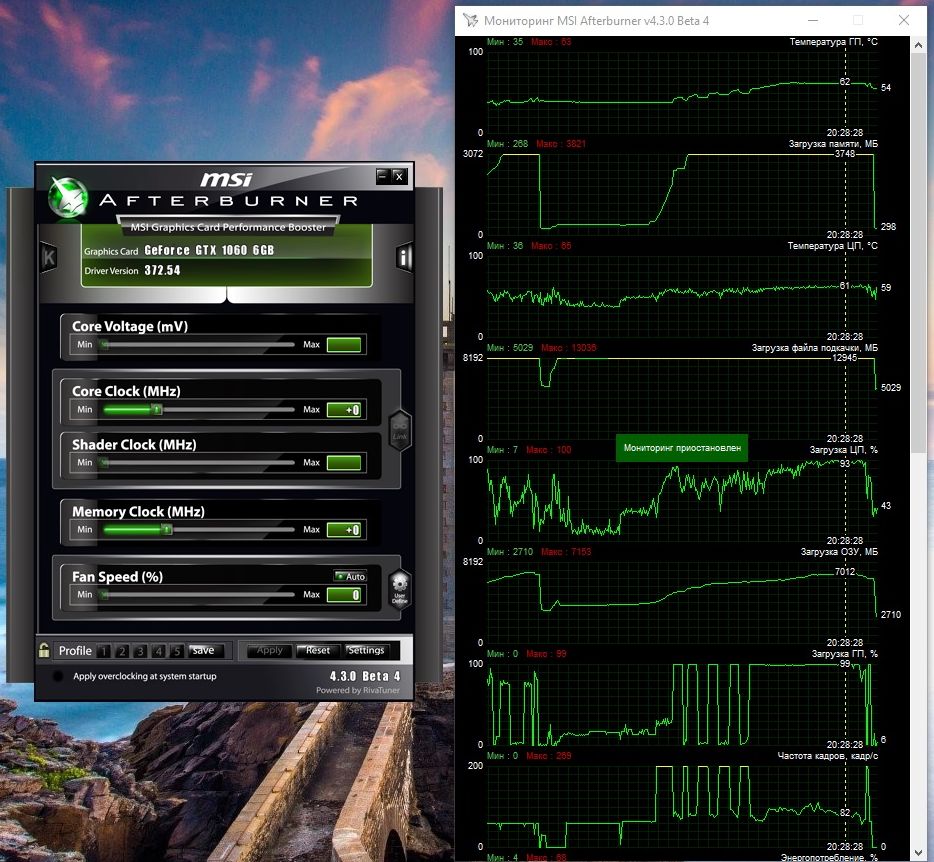Click the Fan Speed value field
Viewport: 934px width, 862px height.
pyautogui.click(x=344, y=595)
